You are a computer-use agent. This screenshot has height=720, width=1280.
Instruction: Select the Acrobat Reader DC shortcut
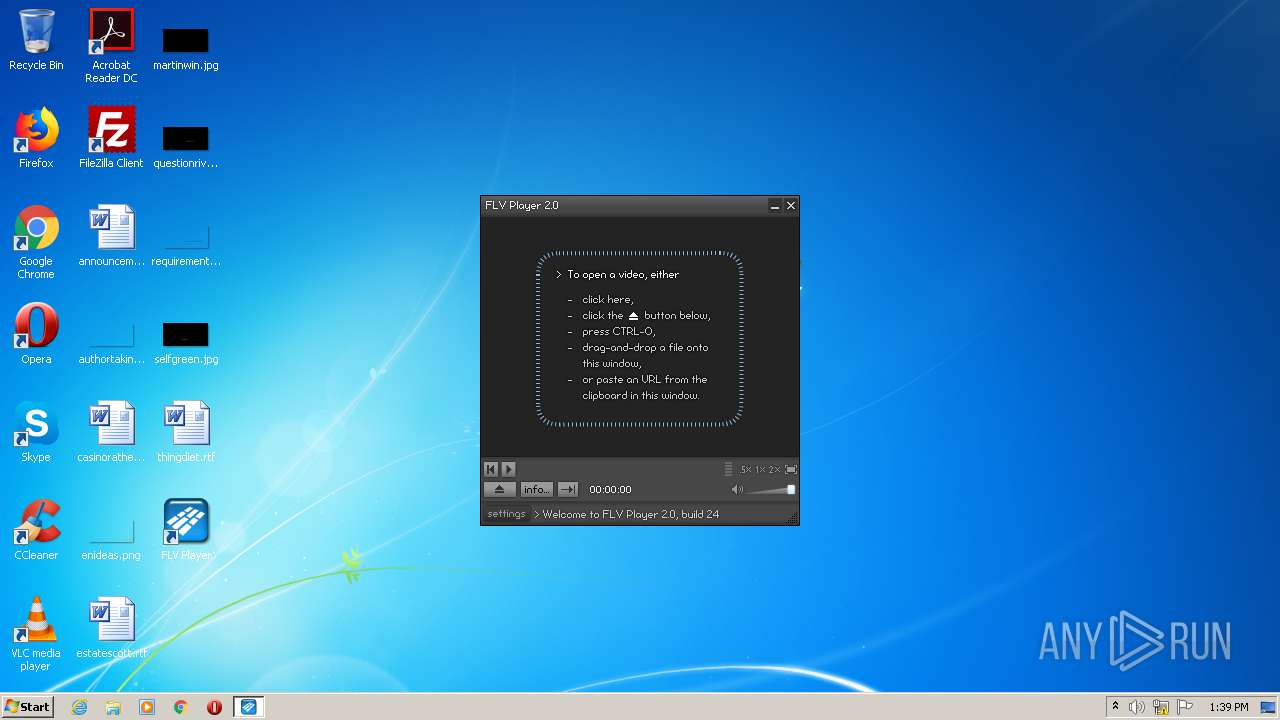111,46
